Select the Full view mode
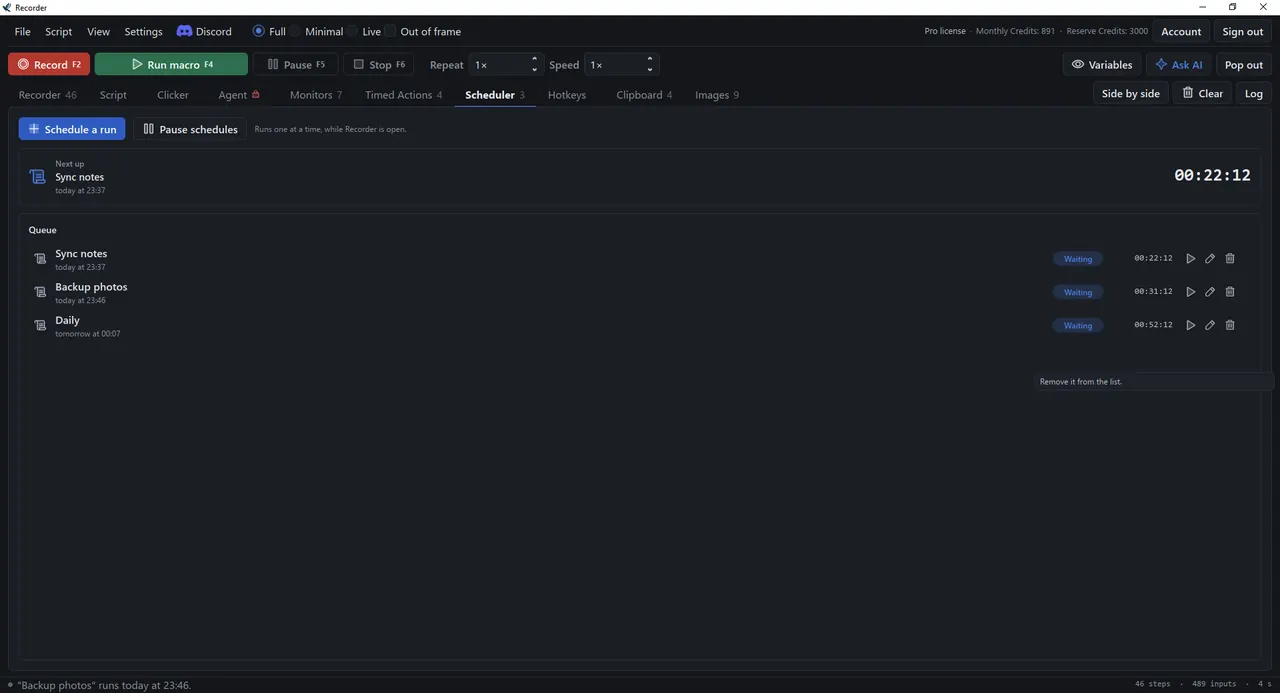1280x693 pixels. point(269,31)
